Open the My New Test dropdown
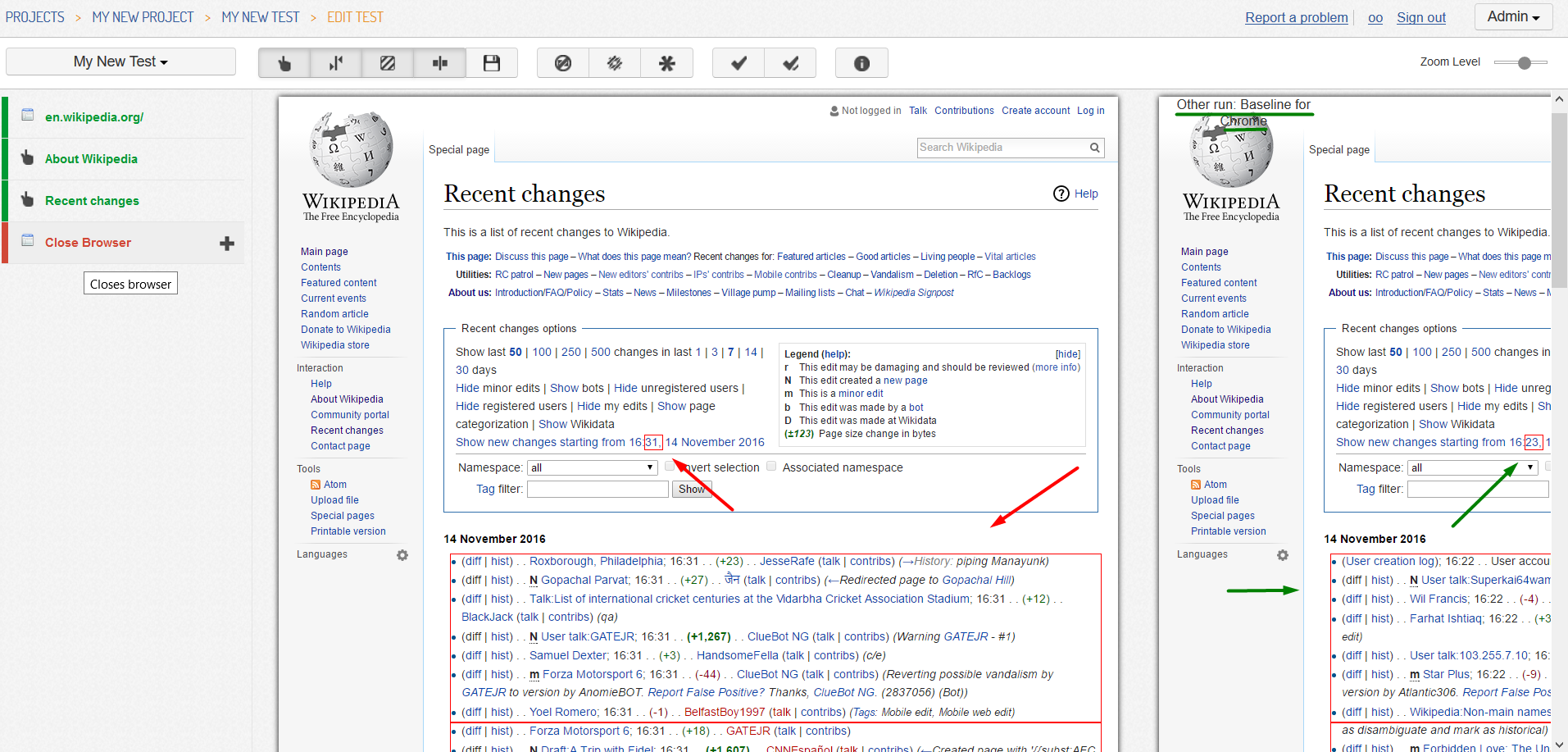This screenshot has height=752, width=1568. tap(120, 62)
